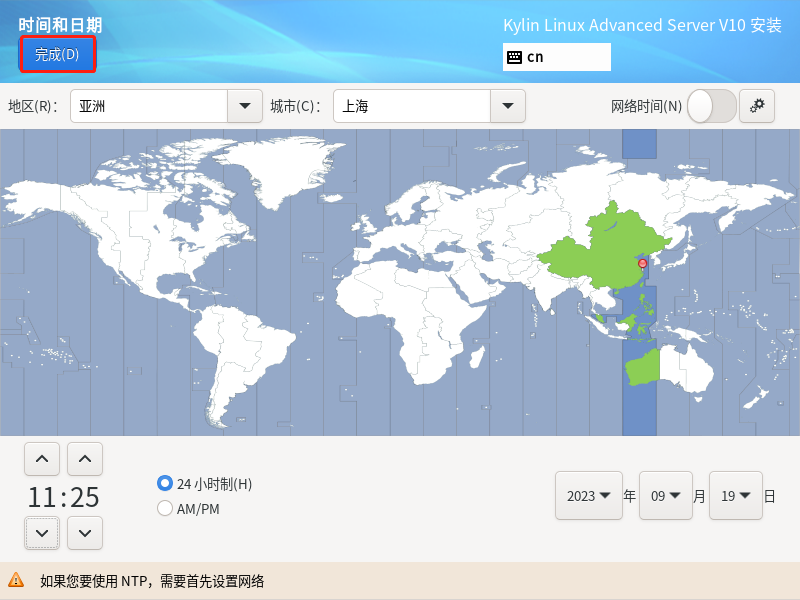Open the 地区 dropdown arrow for 亚洲
This screenshot has width=800, height=600.
[x=245, y=106]
